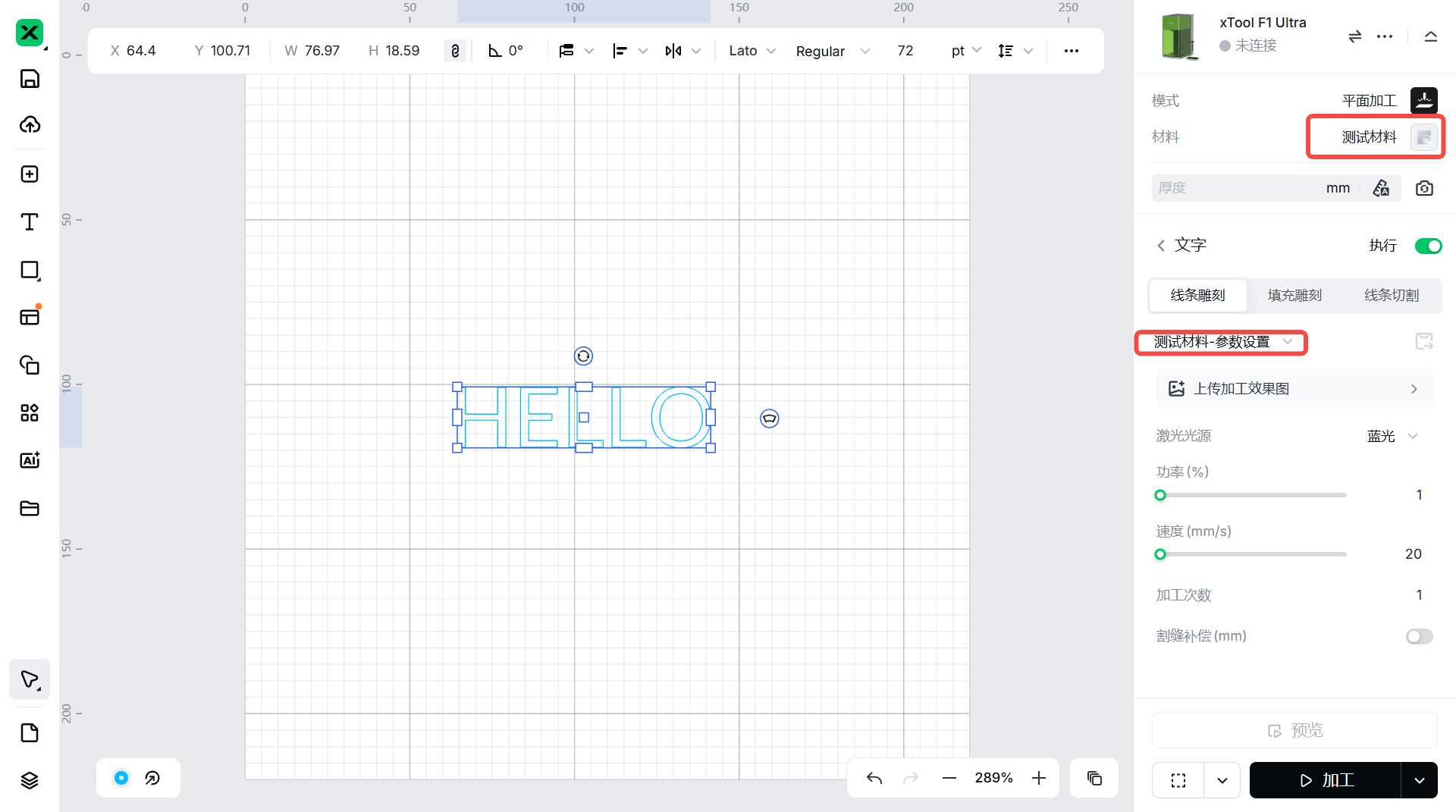Select the Text tool in left sidebar
The height and width of the screenshot is (812, 1456).
tap(30, 221)
